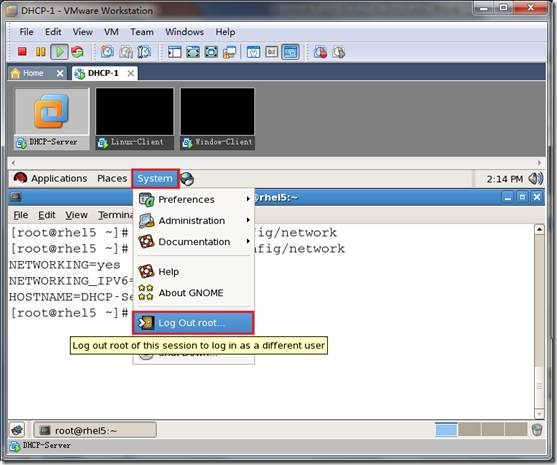
Task: Click the Unity mode icon with padlock
Action: coord(229,52)
